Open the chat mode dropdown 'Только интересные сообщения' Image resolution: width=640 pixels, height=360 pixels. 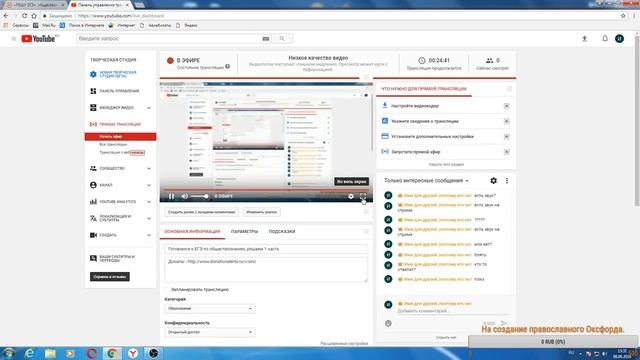[x=426, y=180]
